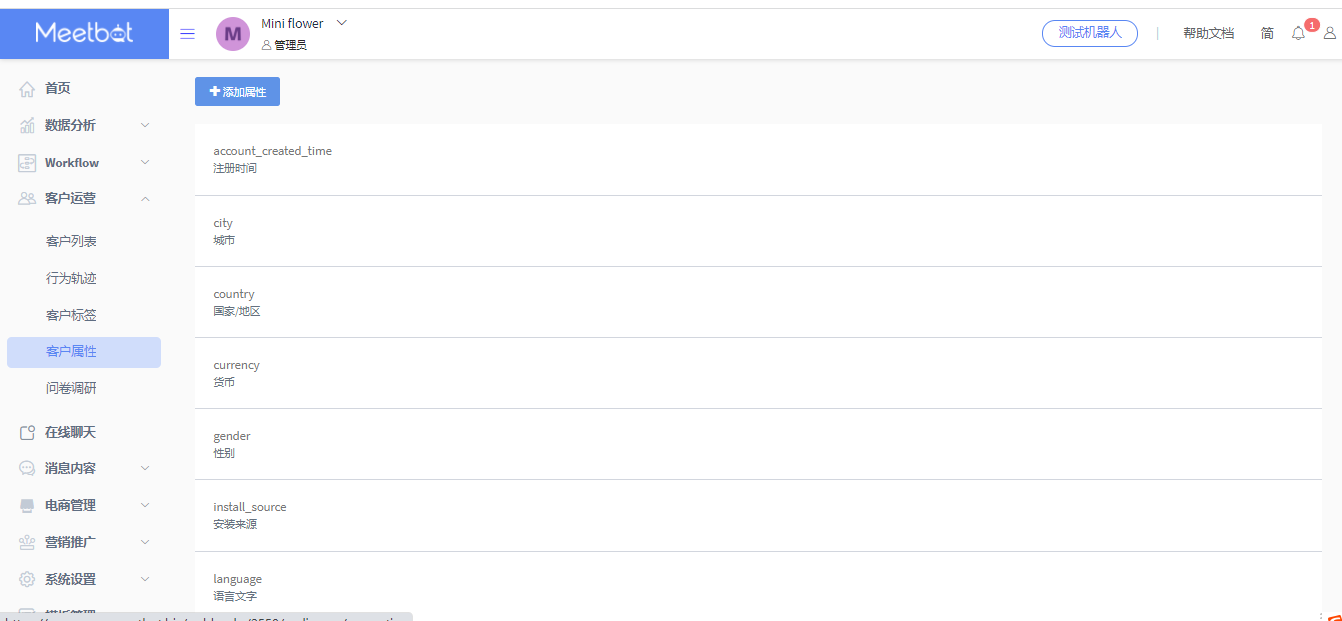Screen dimensions: 1342x621
Task: Collapse the 客户运营 menu section
Action: pos(145,198)
